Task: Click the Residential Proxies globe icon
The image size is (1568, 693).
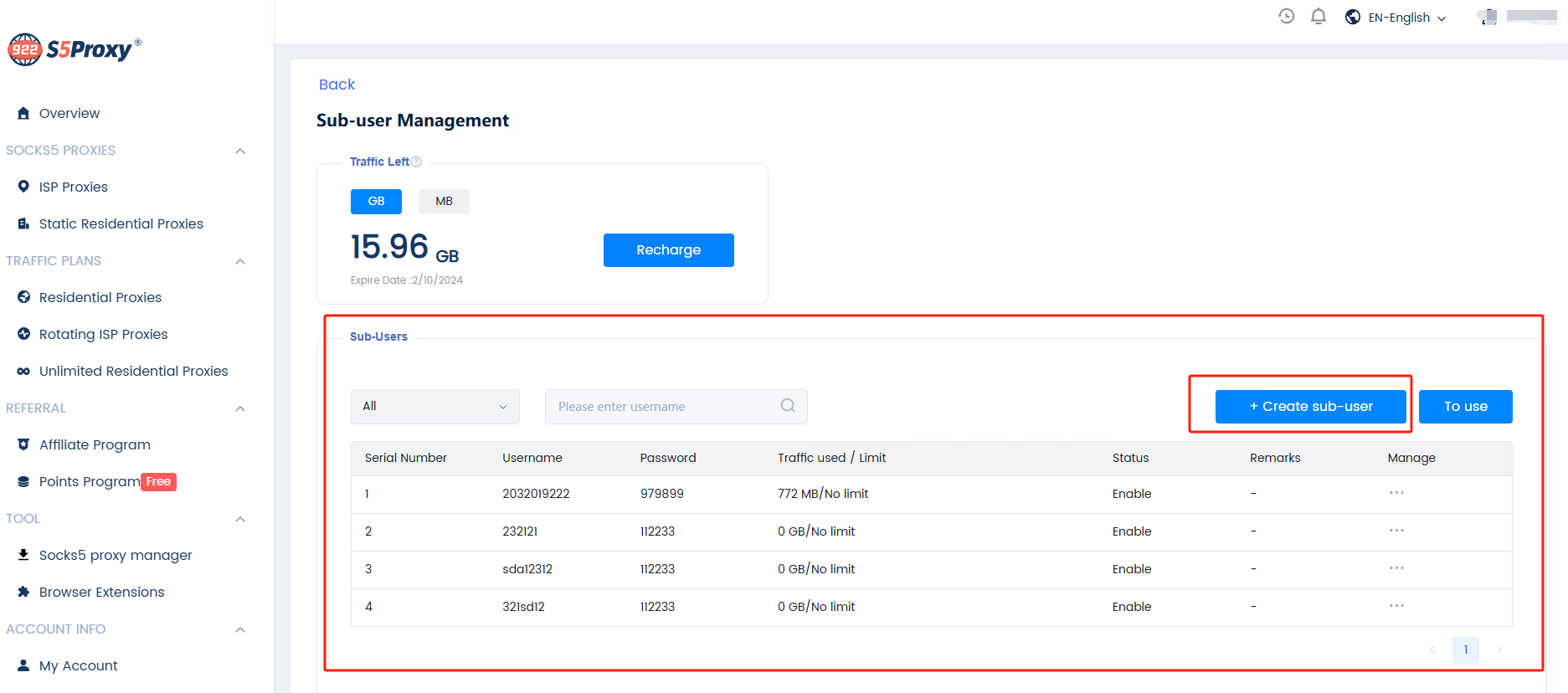Action: click(x=23, y=297)
